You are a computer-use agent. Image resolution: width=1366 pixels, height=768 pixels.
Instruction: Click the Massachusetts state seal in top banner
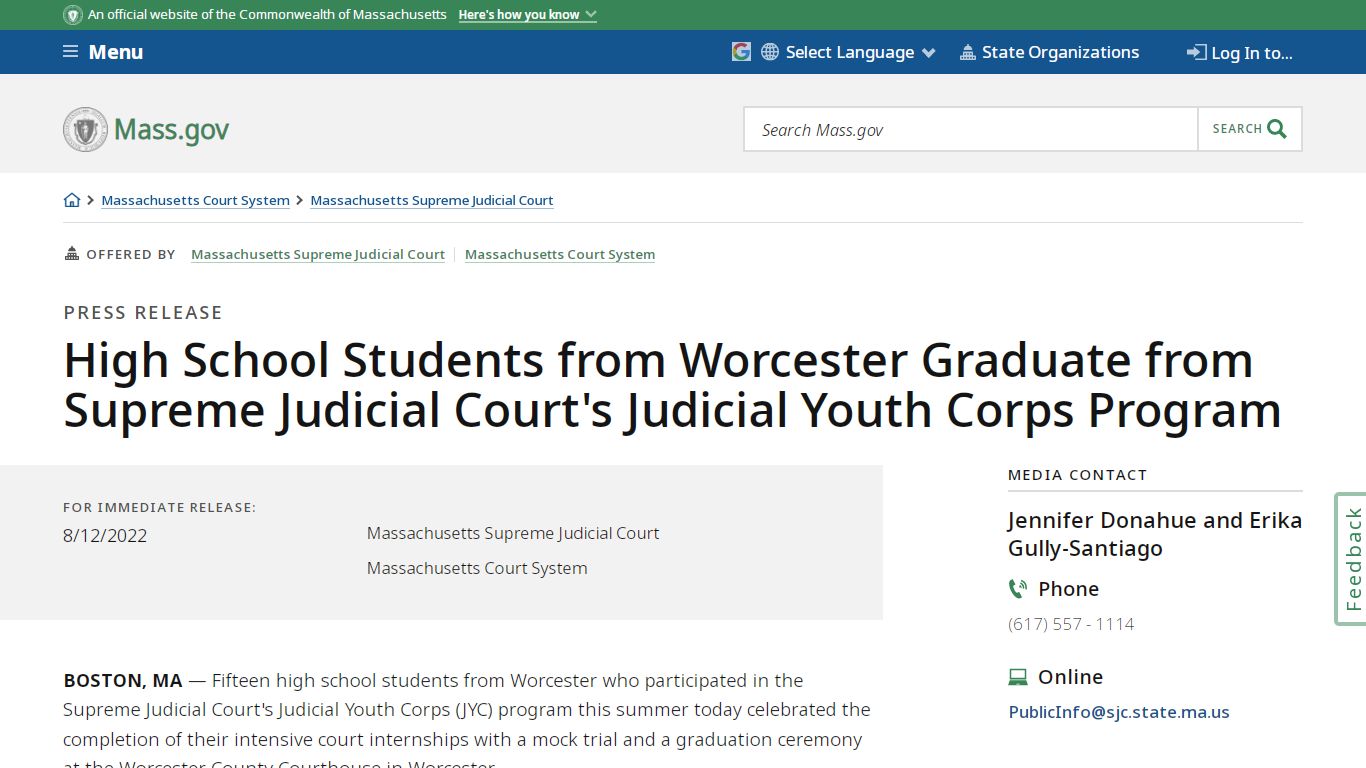pyautogui.click(x=73, y=15)
